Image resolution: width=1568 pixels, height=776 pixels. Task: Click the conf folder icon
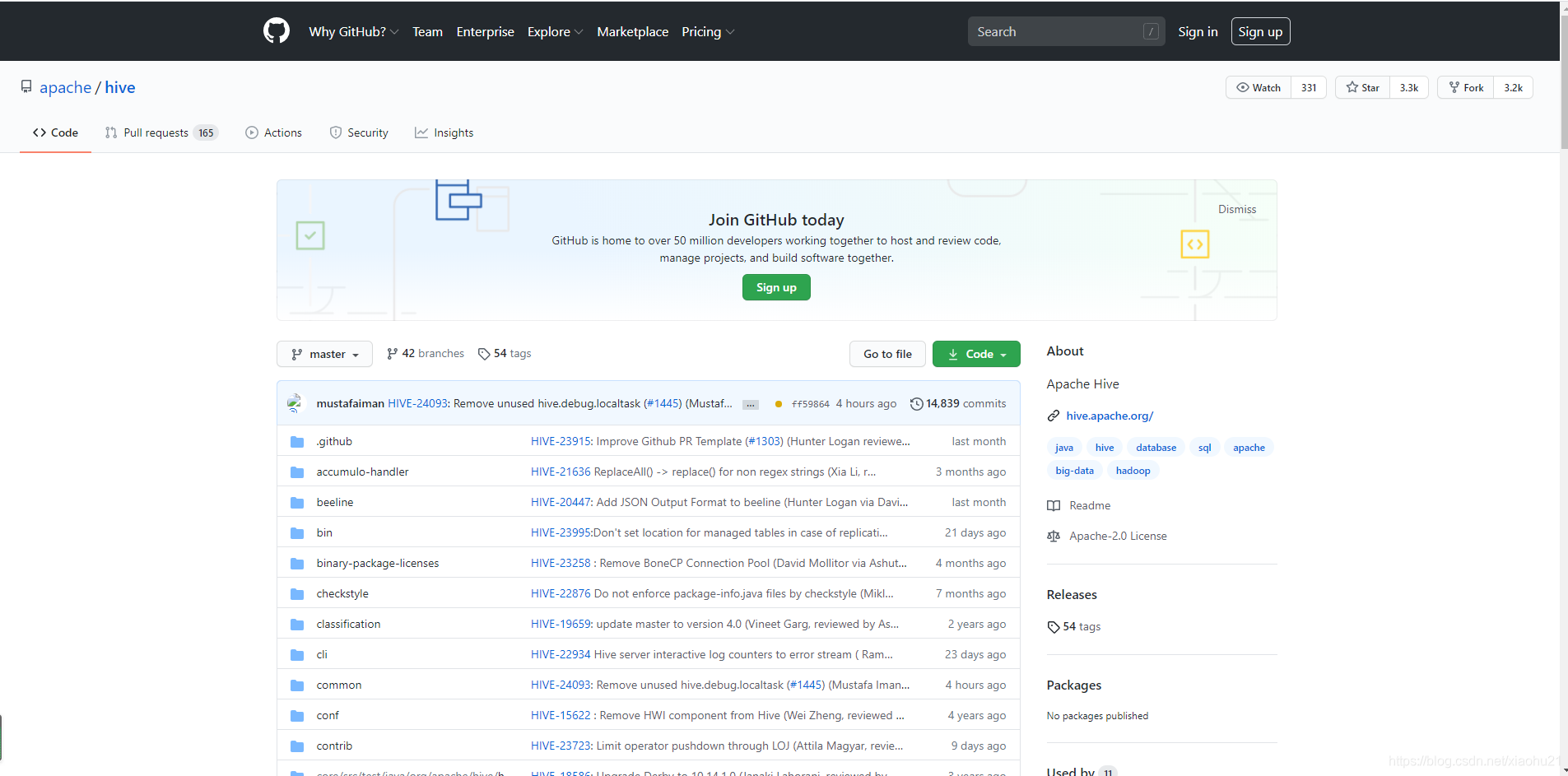point(297,716)
